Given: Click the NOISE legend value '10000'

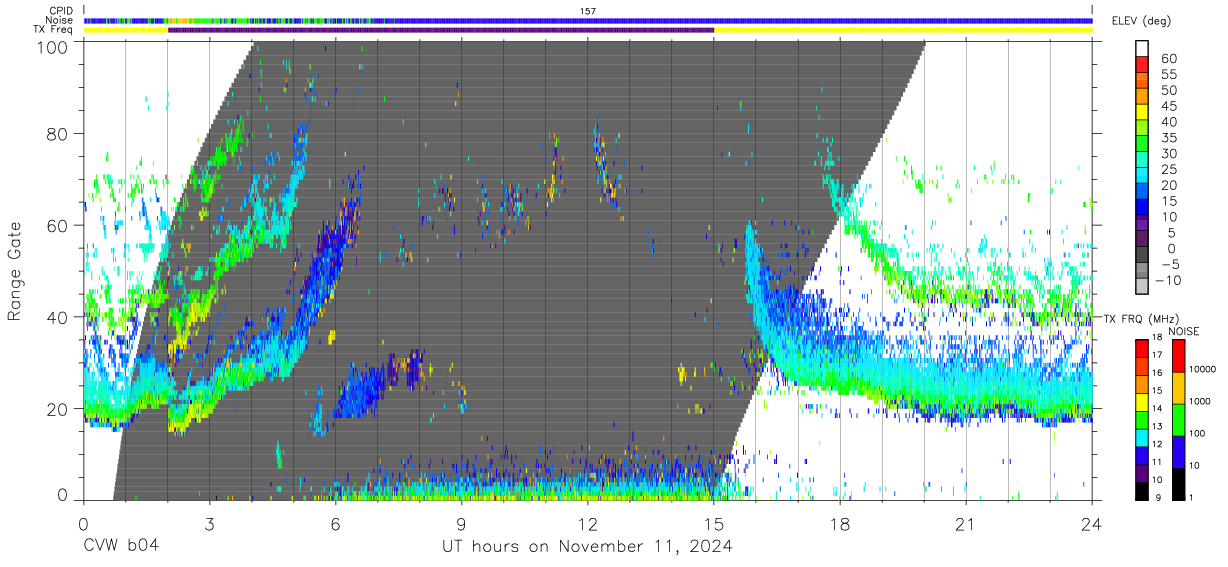Looking at the screenshot, I should click(x=1204, y=370).
